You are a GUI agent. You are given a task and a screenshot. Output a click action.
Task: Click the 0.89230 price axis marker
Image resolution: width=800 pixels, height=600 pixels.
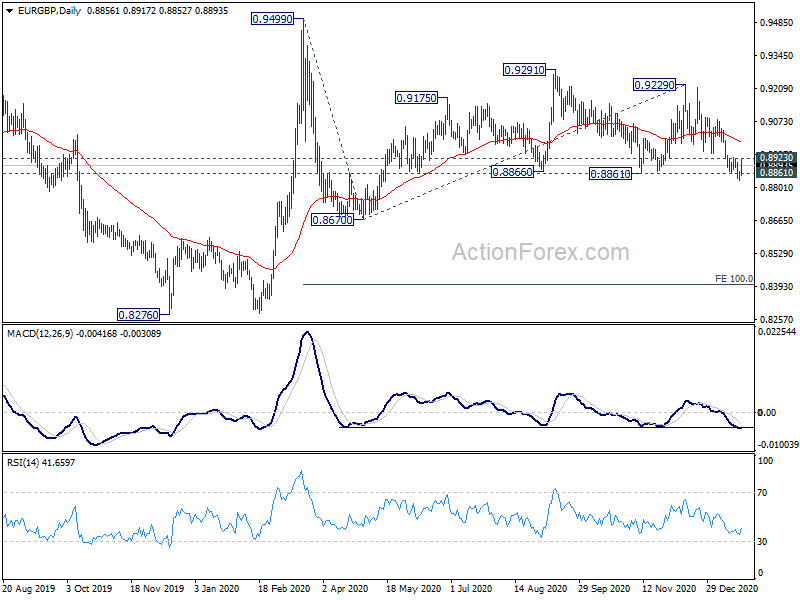[777, 157]
